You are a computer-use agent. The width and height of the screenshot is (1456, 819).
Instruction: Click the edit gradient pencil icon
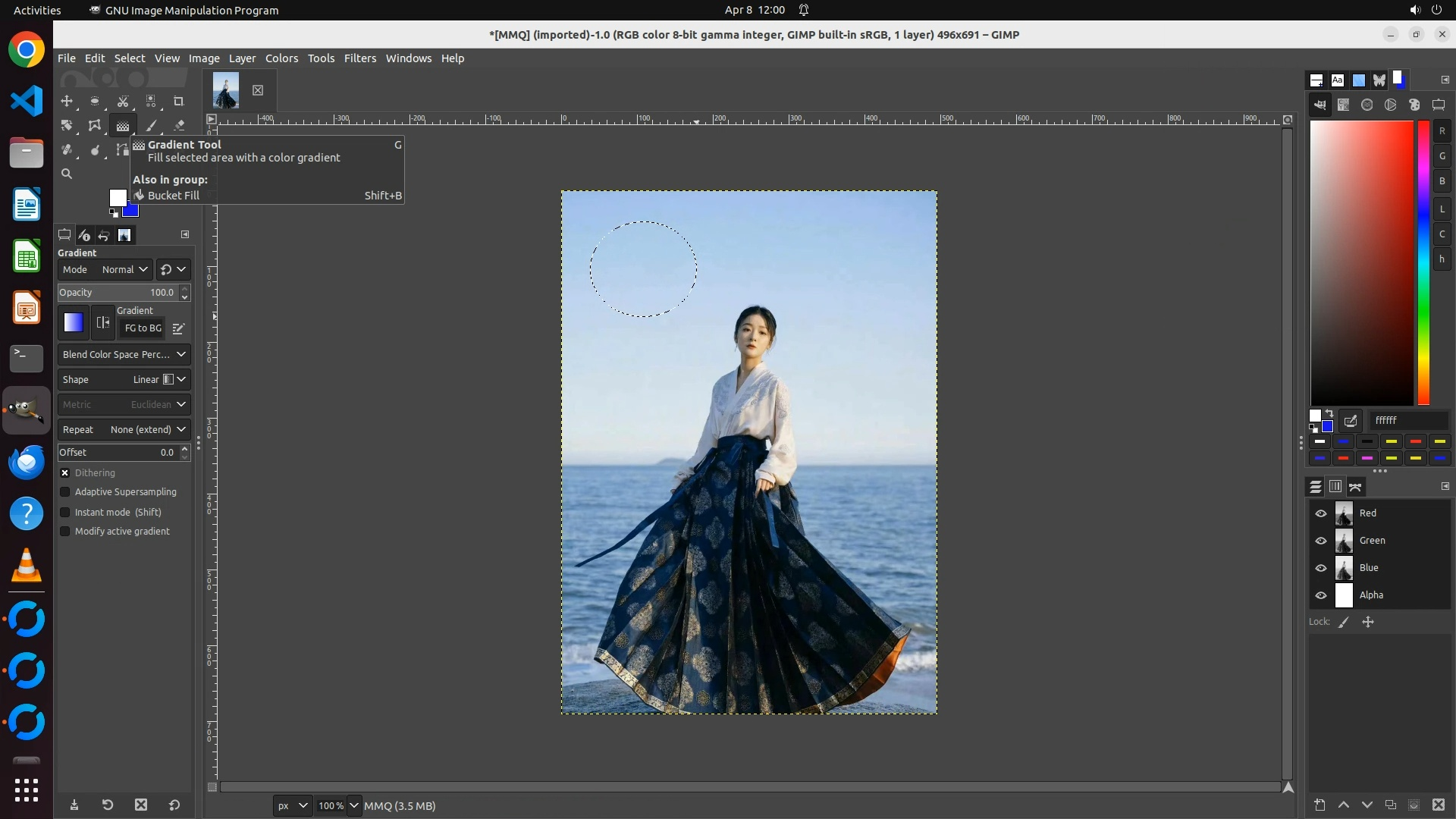click(x=178, y=328)
